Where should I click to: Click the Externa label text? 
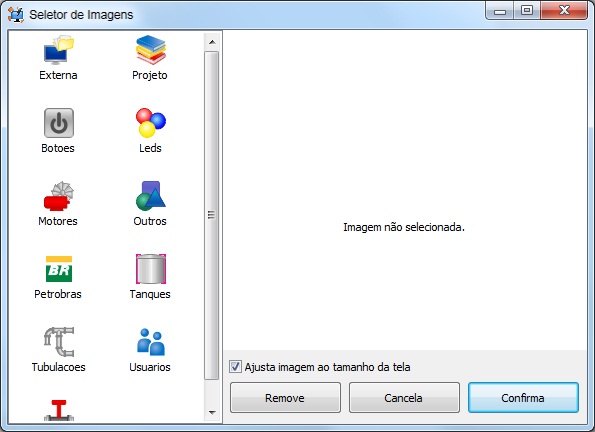point(58,75)
